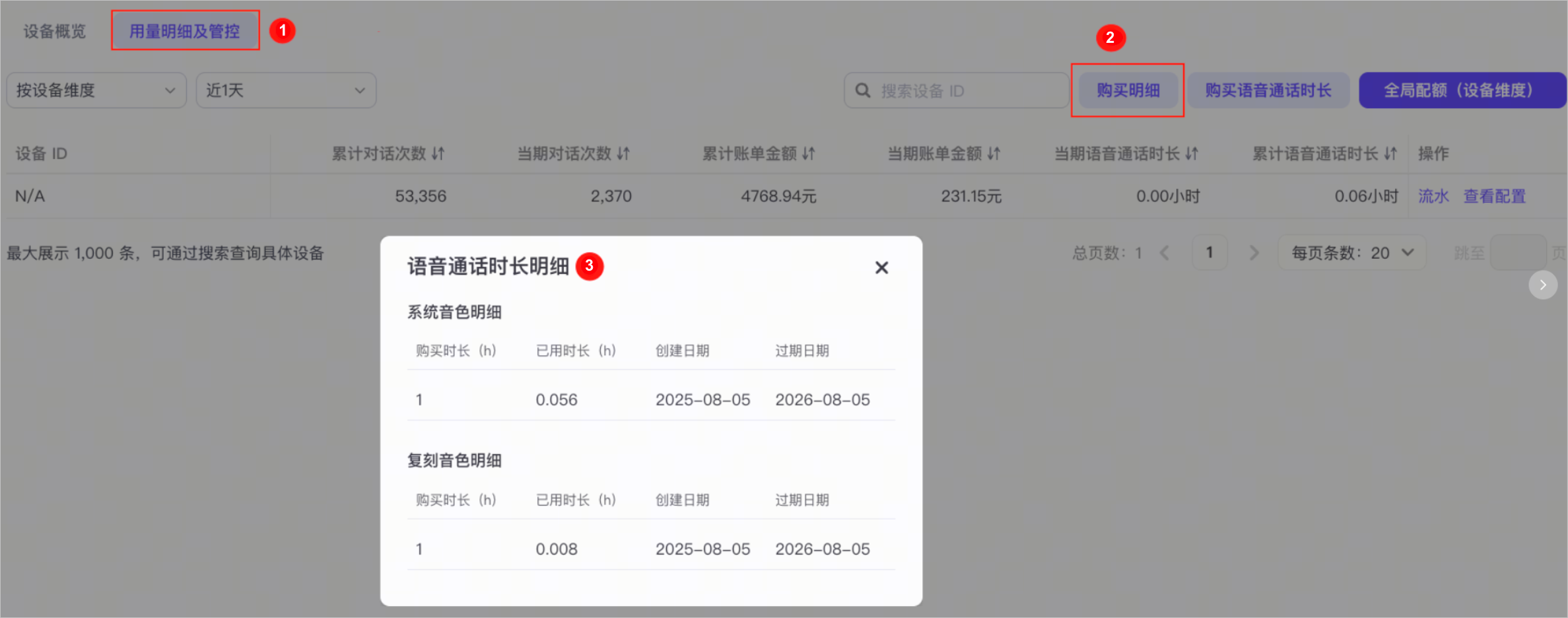The image size is (1568, 618).
Task: Sort by 当期语音通话时长 column
Action: point(1192,154)
